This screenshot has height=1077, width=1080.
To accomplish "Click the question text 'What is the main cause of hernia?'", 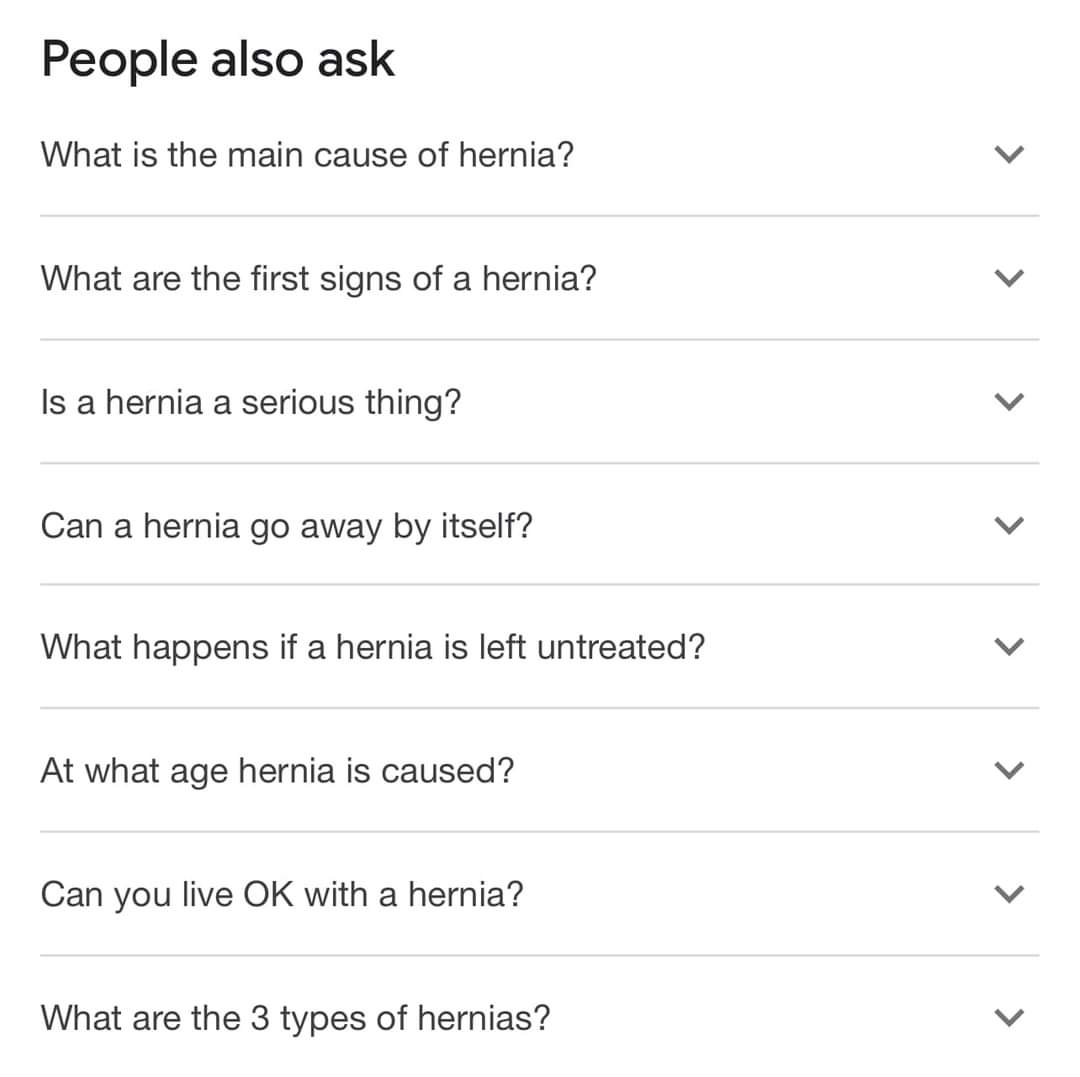I will click(307, 155).
